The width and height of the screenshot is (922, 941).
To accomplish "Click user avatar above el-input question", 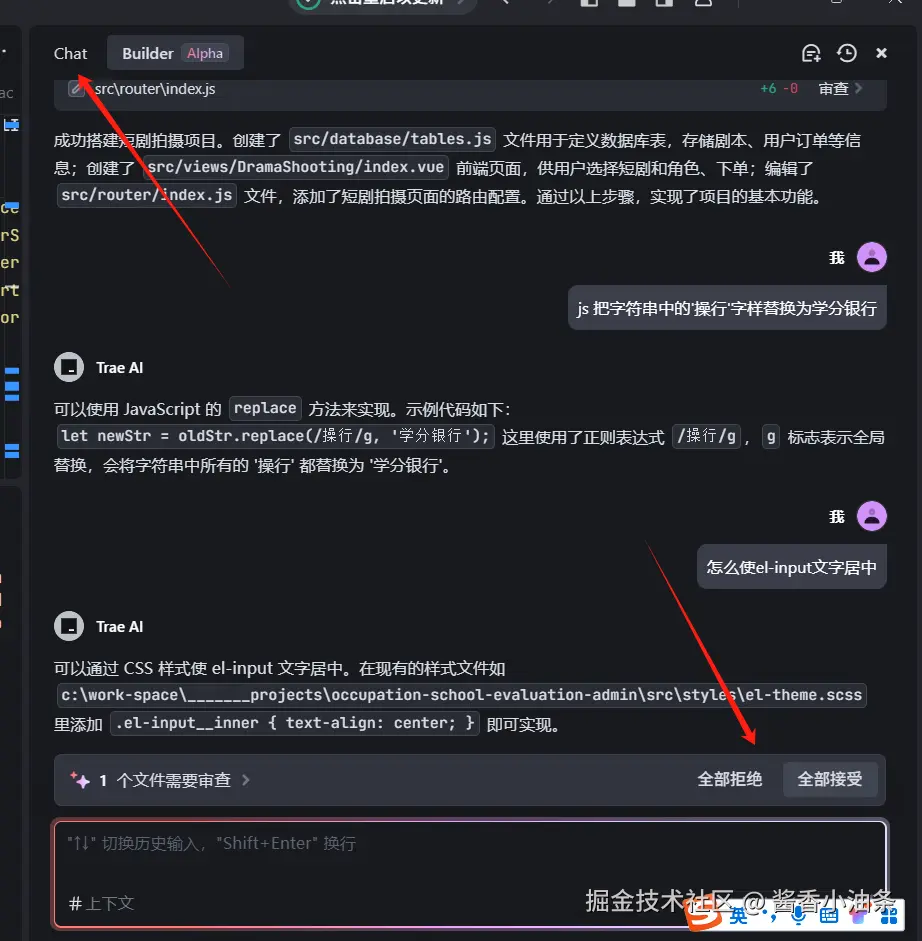I will (x=872, y=516).
